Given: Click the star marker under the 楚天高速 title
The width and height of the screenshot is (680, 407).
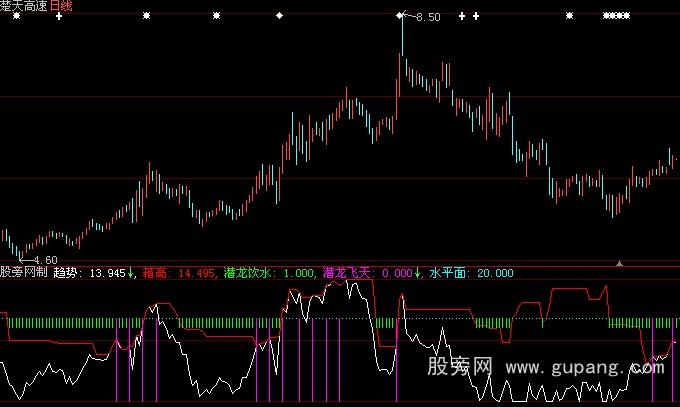Looking at the screenshot, I should click(x=16, y=16).
